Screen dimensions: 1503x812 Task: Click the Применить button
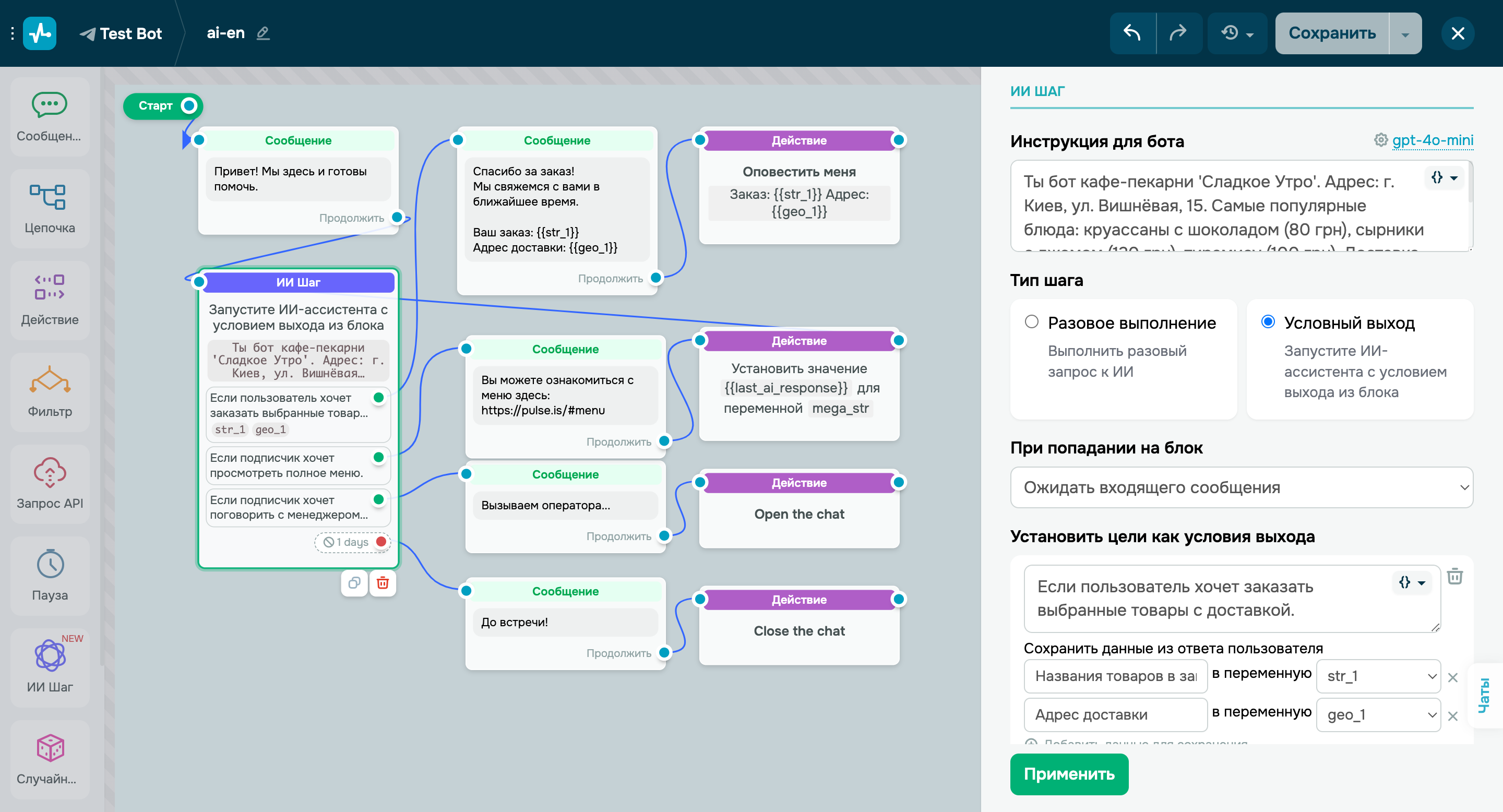(x=1069, y=774)
